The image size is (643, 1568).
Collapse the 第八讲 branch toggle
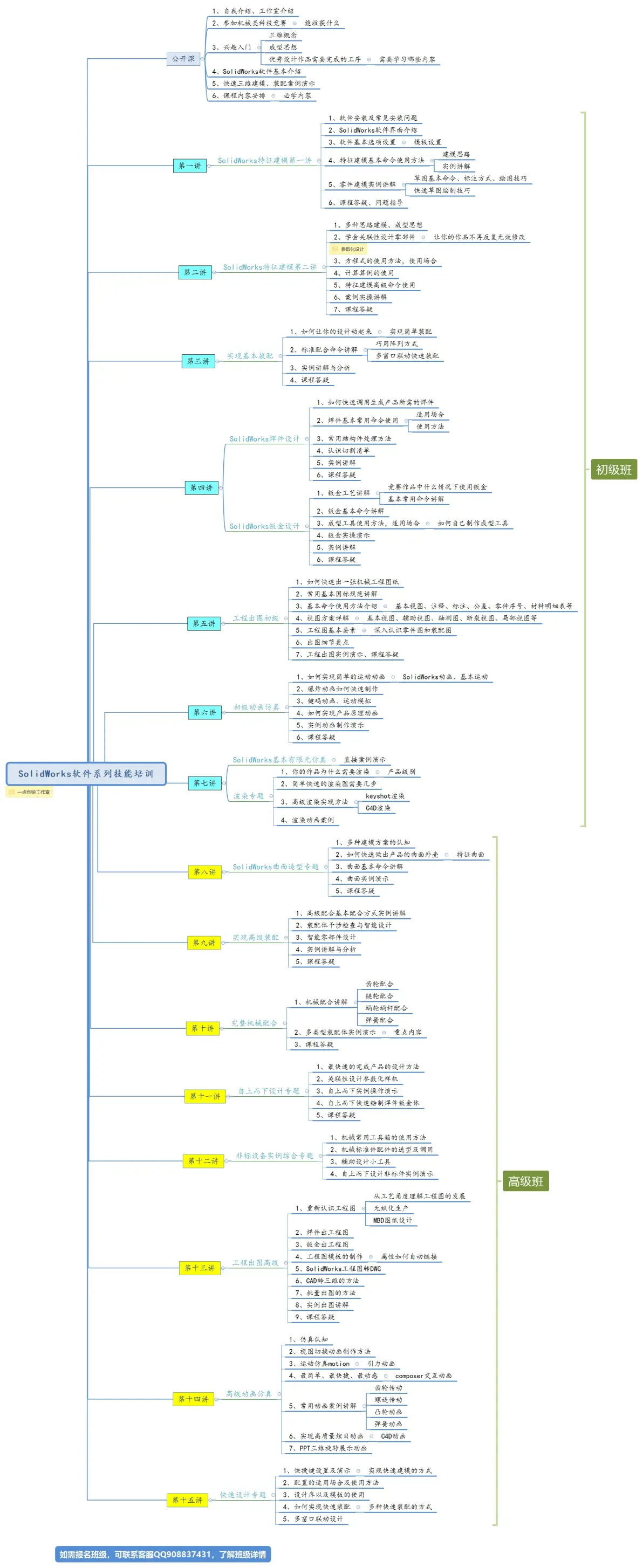coord(224,872)
